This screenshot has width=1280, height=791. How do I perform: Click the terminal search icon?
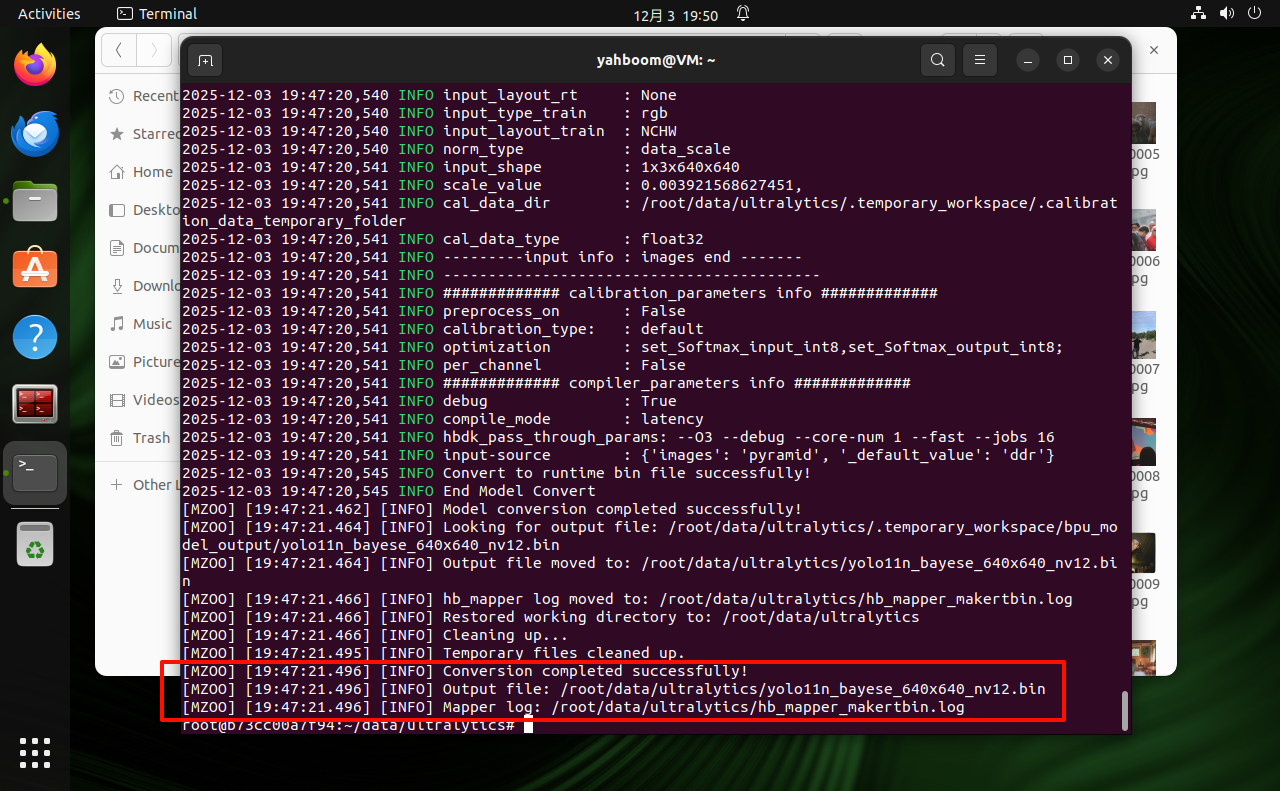point(937,60)
